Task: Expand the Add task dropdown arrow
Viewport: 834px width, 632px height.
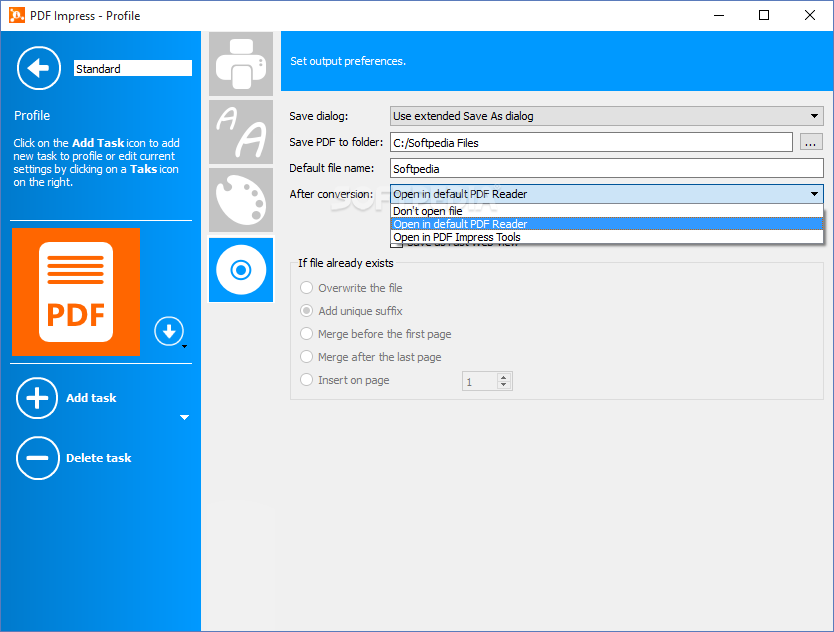Action: 185,418
